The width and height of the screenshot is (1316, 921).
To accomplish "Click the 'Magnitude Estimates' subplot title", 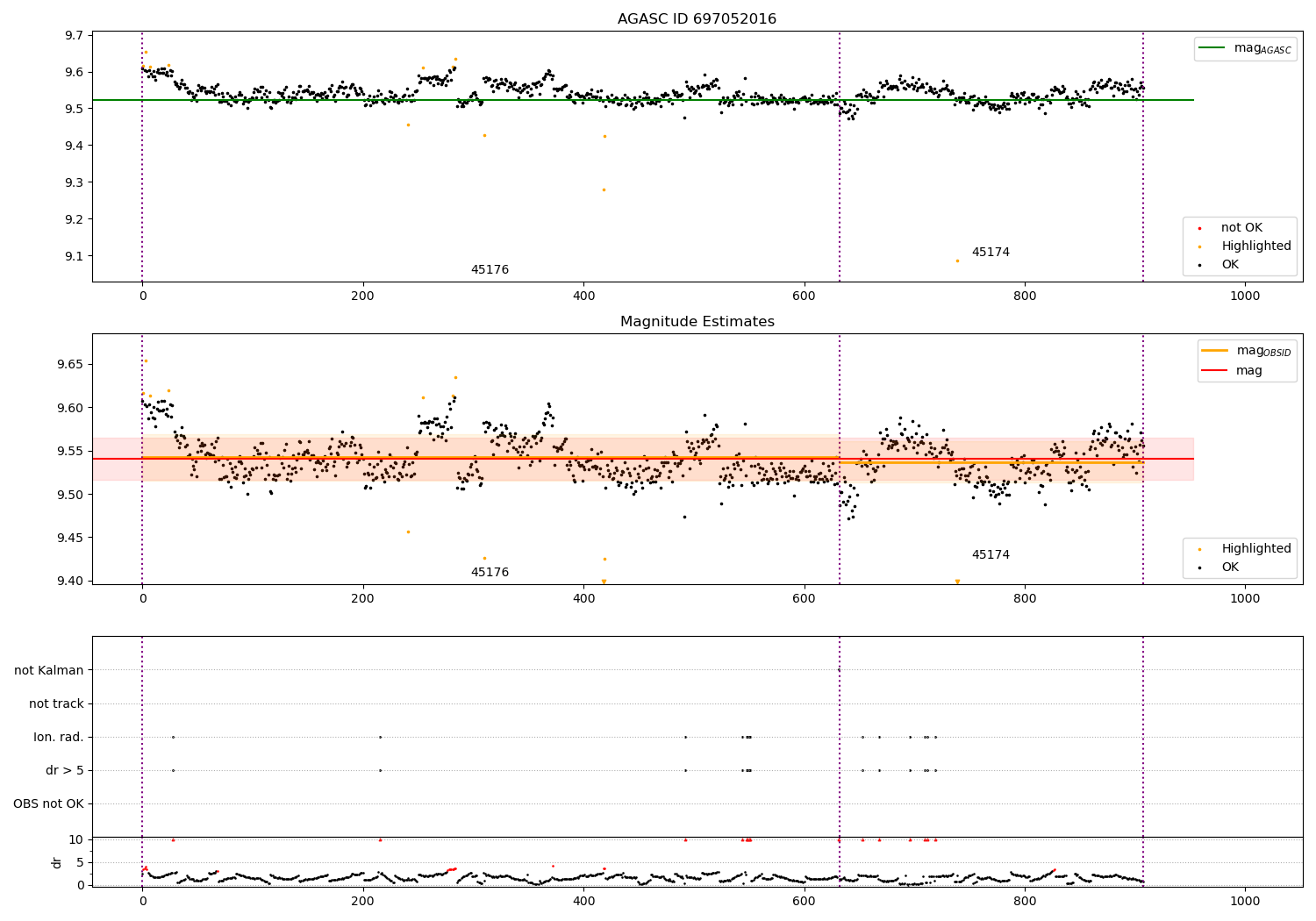I will click(697, 322).
